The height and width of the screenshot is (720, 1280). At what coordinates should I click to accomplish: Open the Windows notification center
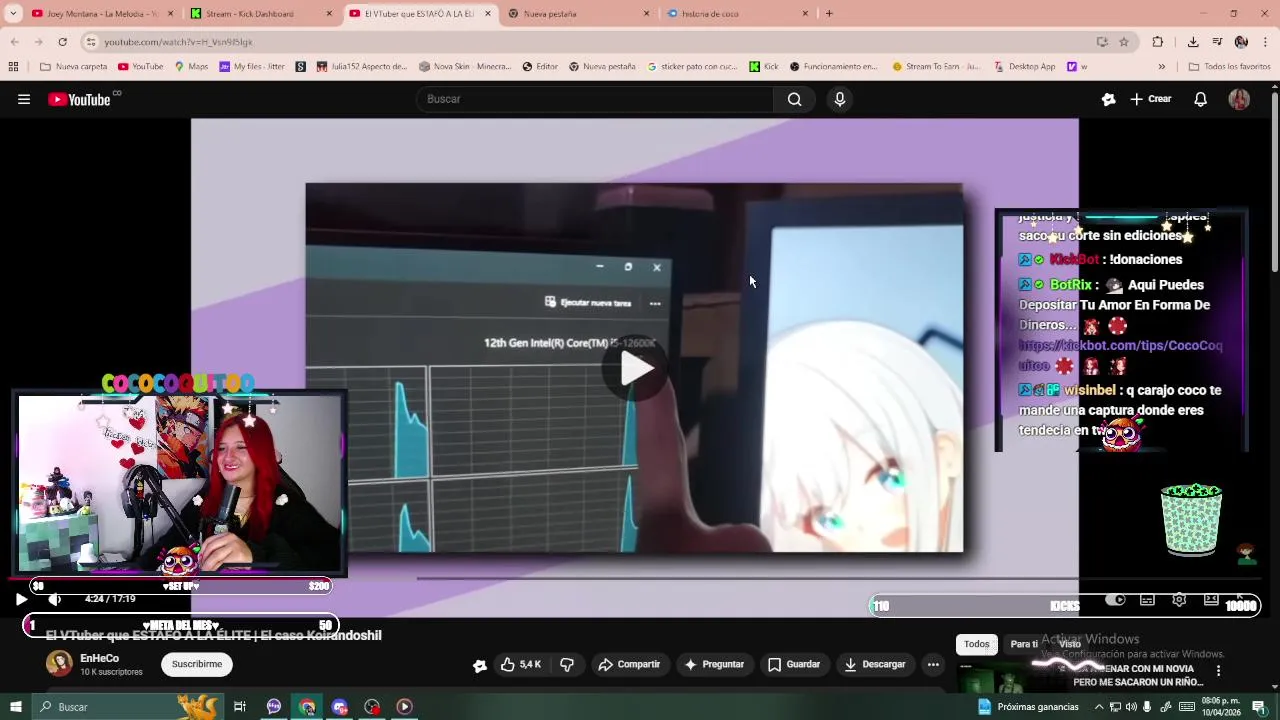pyautogui.click(x=1259, y=707)
